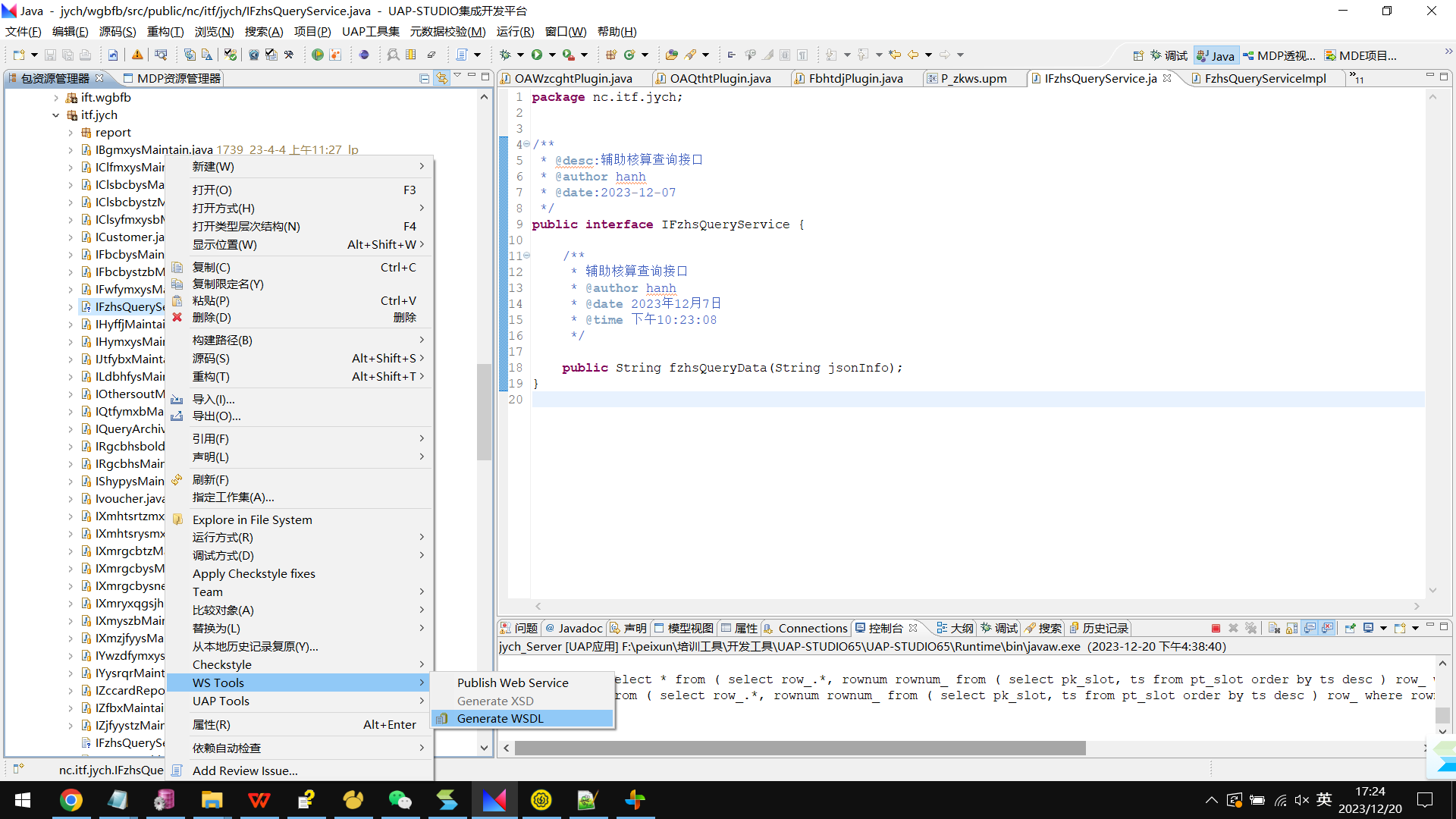Image resolution: width=1456 pixels, height=819 pixels.
Task: Select Publish Web Service menu entry
Action: [x=522, y=682]
